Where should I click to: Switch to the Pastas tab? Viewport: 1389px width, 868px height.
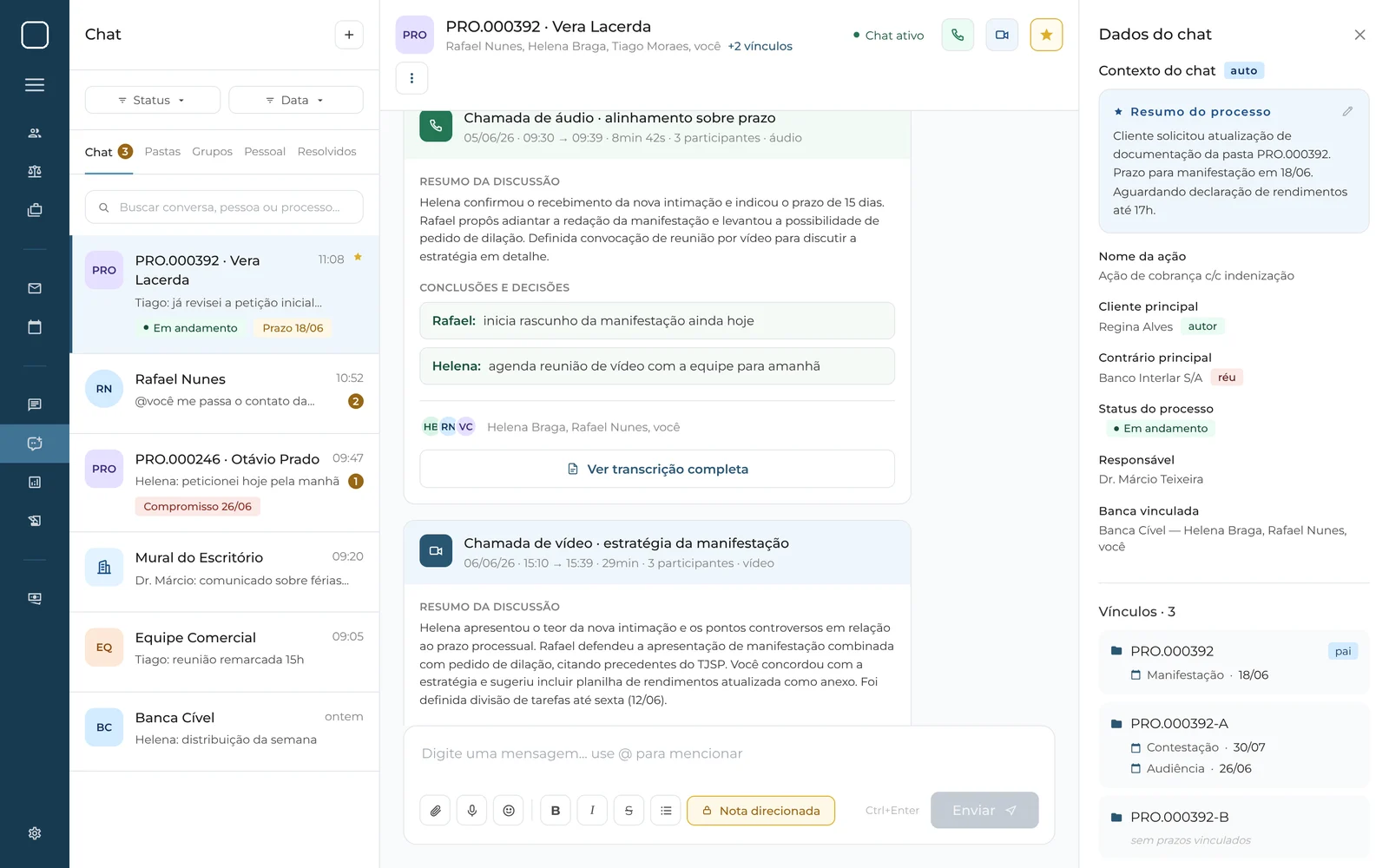(162, 152)
